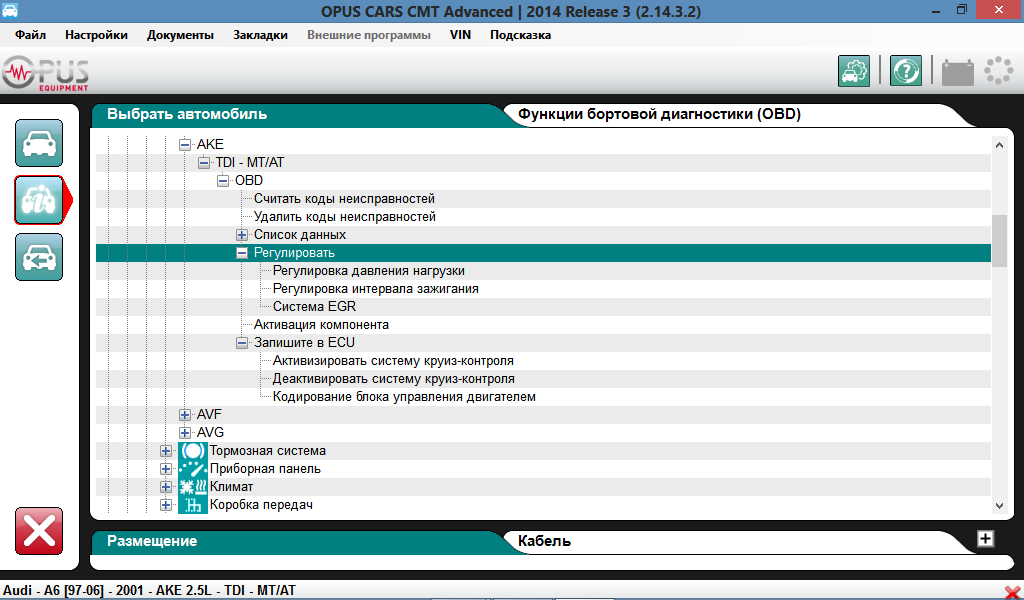
Task: Open the Документы menu
Action: (x=180, y=35)
